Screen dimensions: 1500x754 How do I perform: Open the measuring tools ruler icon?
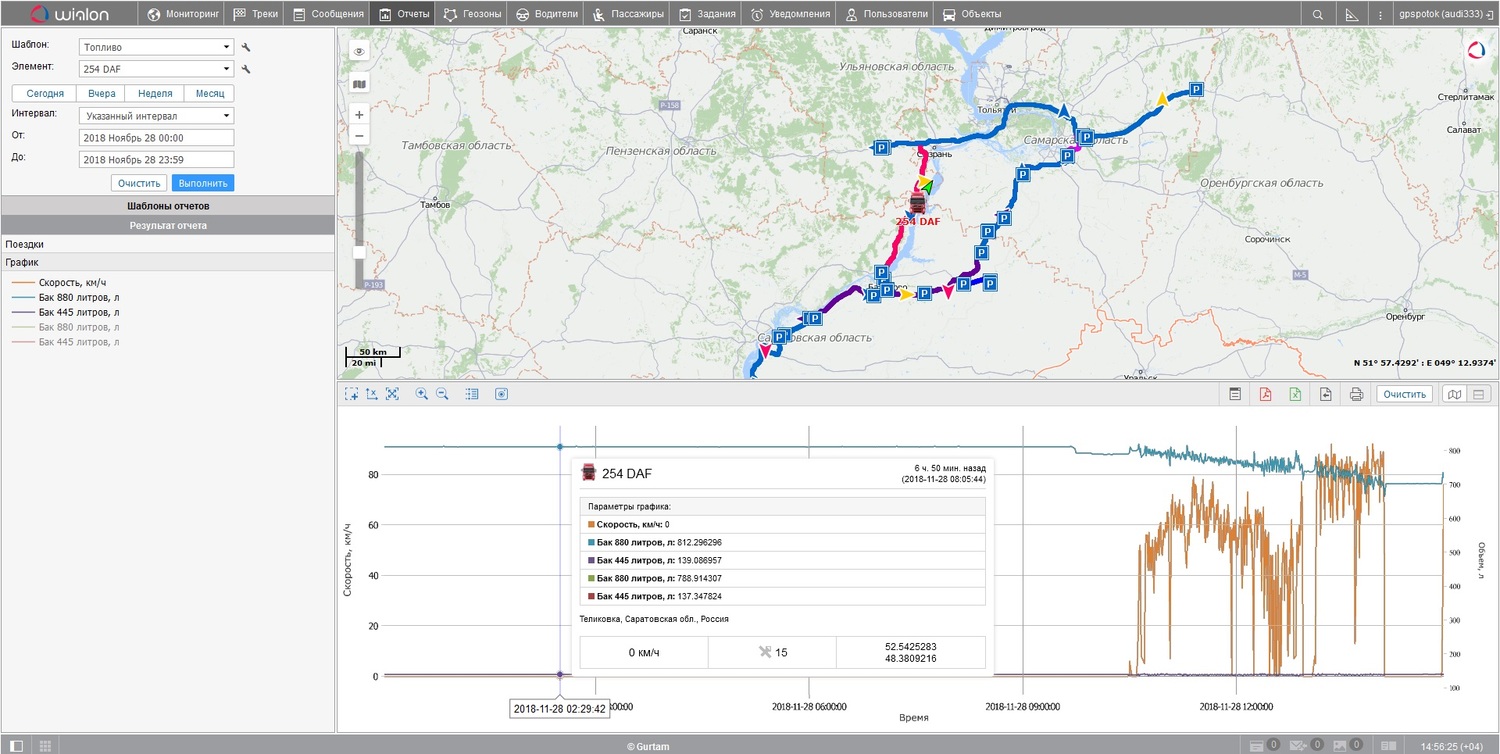(1352, 14)
